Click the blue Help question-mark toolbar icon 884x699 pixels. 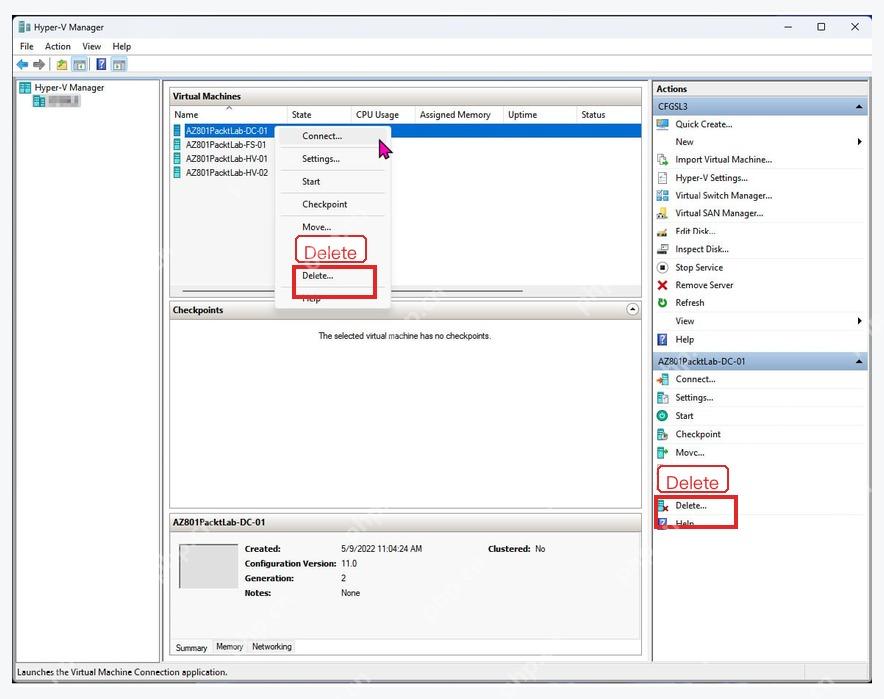point(101,65)
